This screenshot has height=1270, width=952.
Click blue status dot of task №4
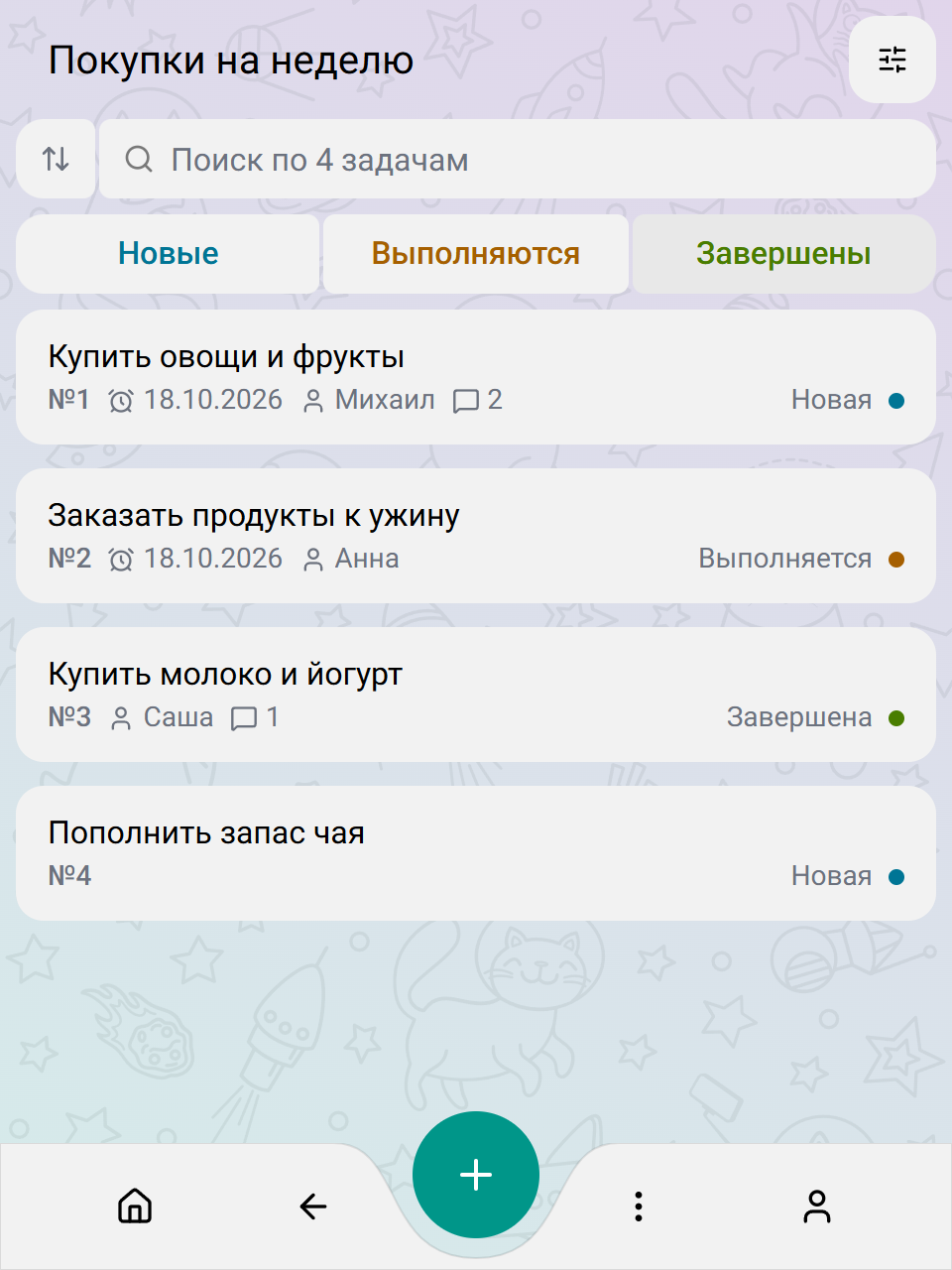click(x=896, y=877)
